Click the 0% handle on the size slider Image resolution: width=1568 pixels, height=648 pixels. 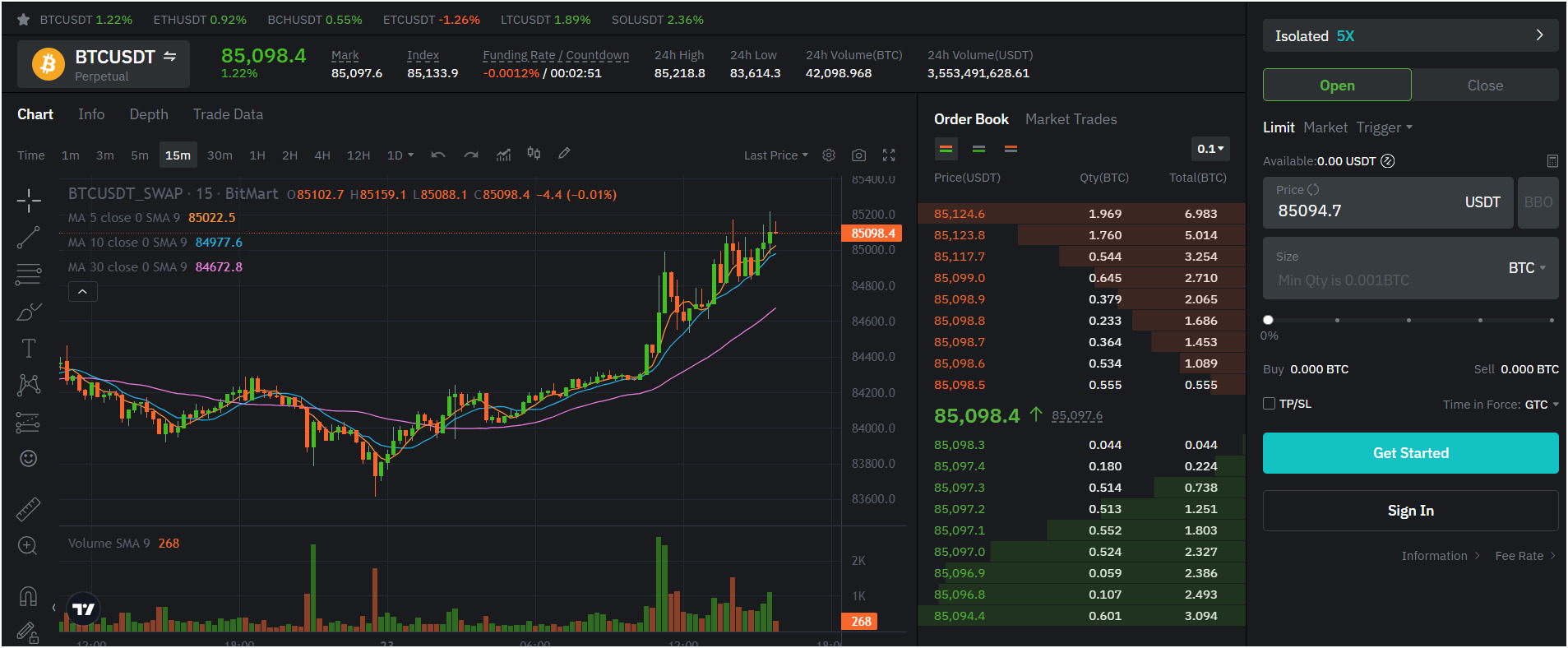(x=1268, y=320)
